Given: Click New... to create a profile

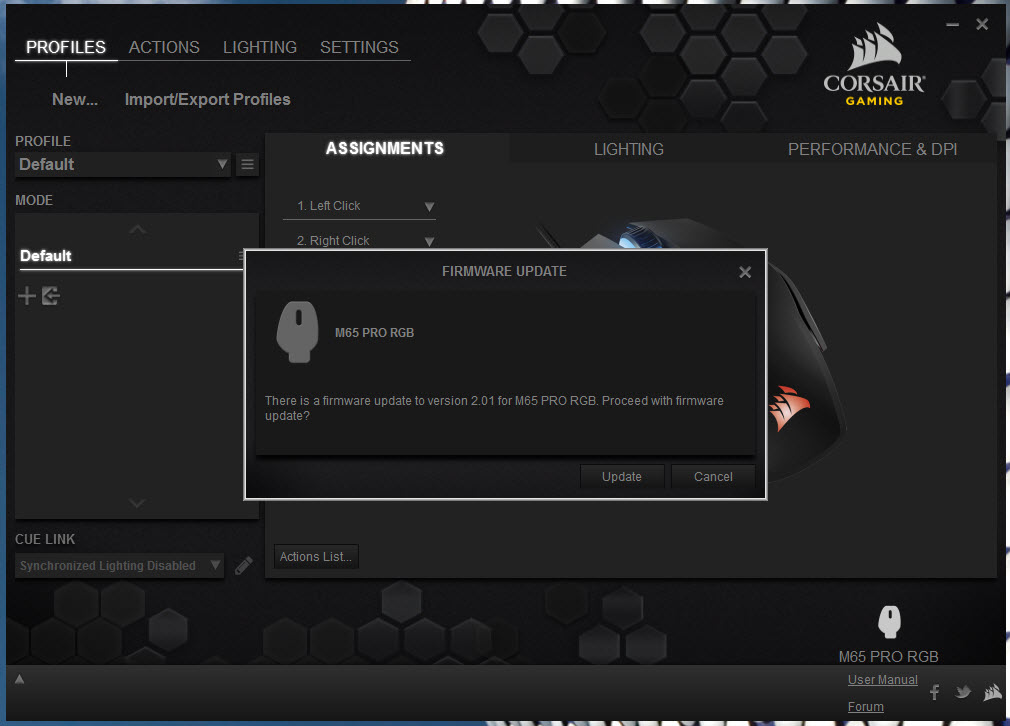Looking at the screenshot, I should point(75,100).
